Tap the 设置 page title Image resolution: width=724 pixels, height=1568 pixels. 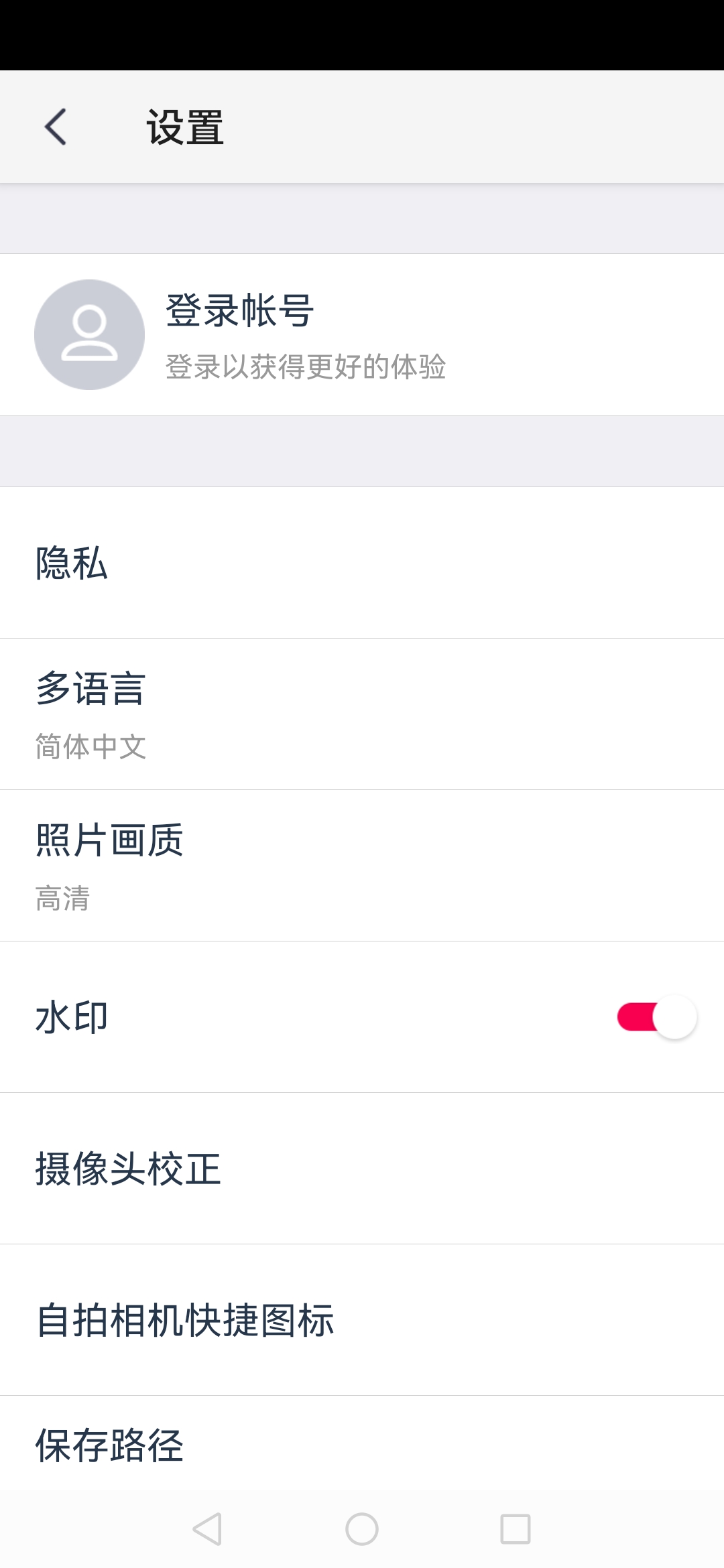pyautogui.click(x=185, y=127)
